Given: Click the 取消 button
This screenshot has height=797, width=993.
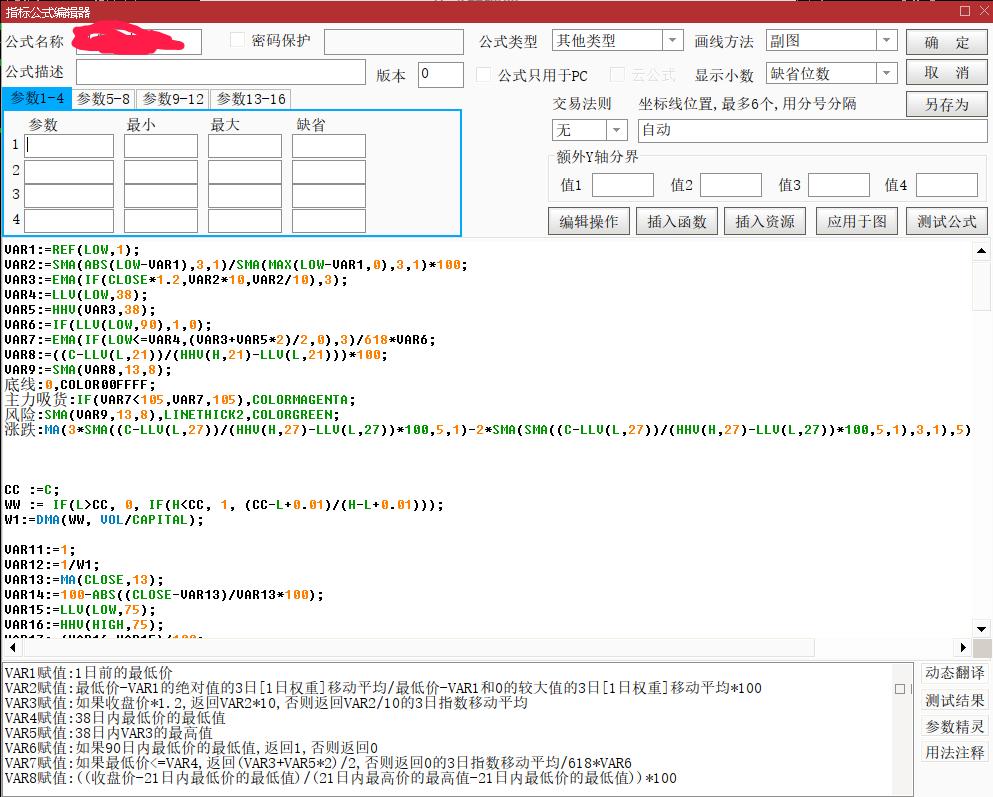Looking at the screenshot, I should pyautogui.click(x=944, y=71).
